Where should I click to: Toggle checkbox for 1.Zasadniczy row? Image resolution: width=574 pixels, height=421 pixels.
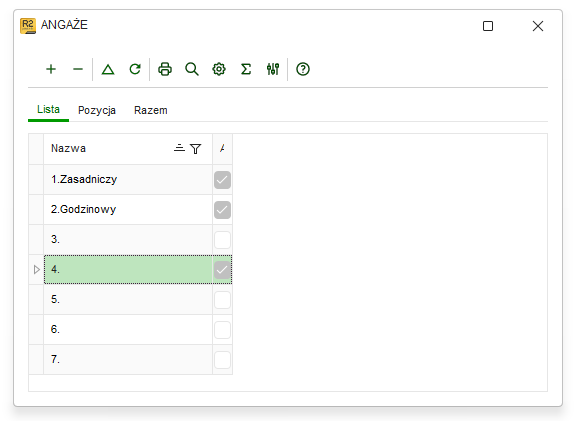[222, 180]
